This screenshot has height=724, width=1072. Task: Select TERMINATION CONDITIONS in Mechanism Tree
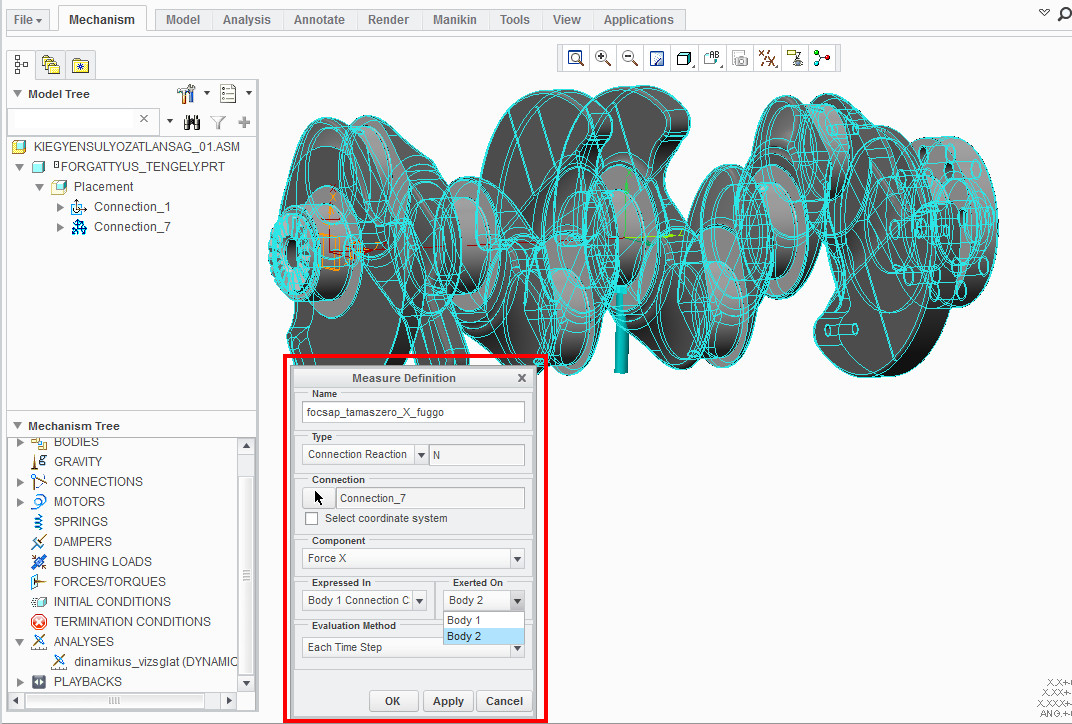(132, 621)
